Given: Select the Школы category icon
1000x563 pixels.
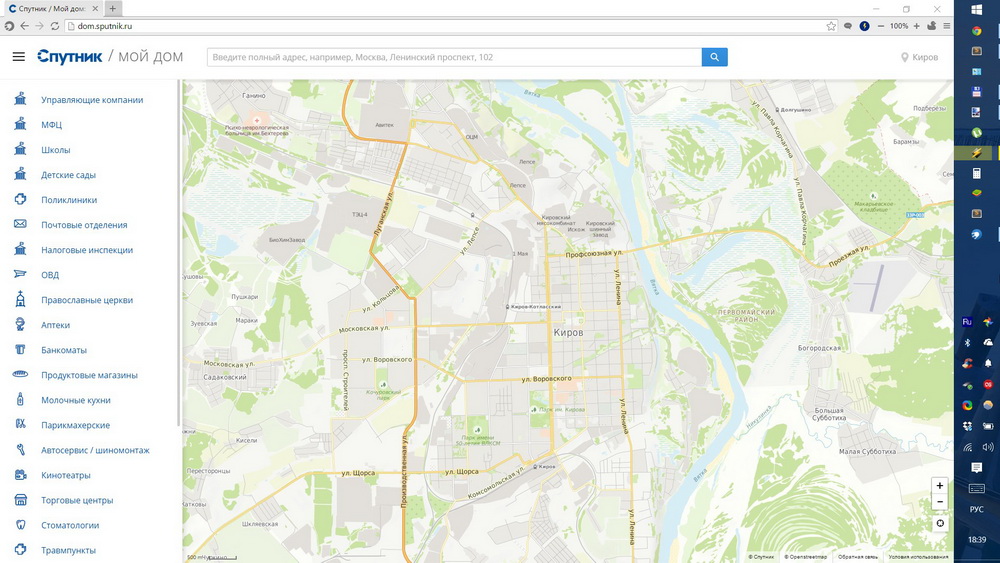Looking at the screenshot, I should tap(20, 149).
